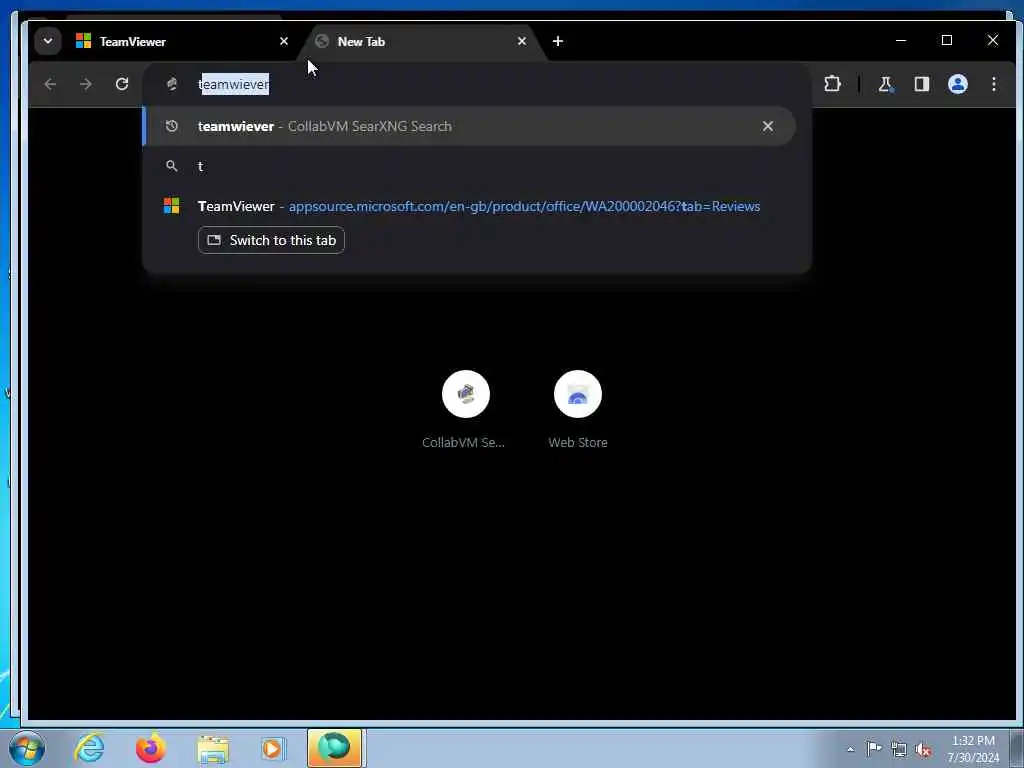Toggle the side panel icon
The width and height of the screenshot is (1024, 768).
tap(921, 84)
